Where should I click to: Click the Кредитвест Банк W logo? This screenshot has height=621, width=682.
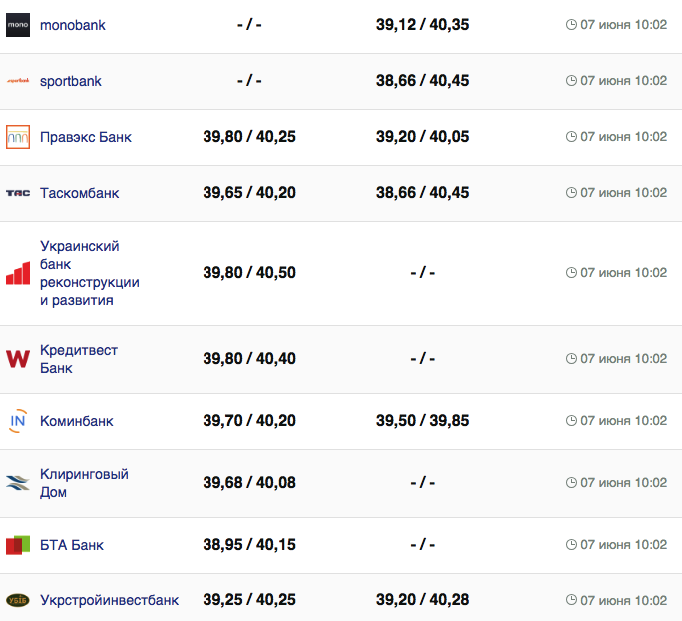point(18,359)
